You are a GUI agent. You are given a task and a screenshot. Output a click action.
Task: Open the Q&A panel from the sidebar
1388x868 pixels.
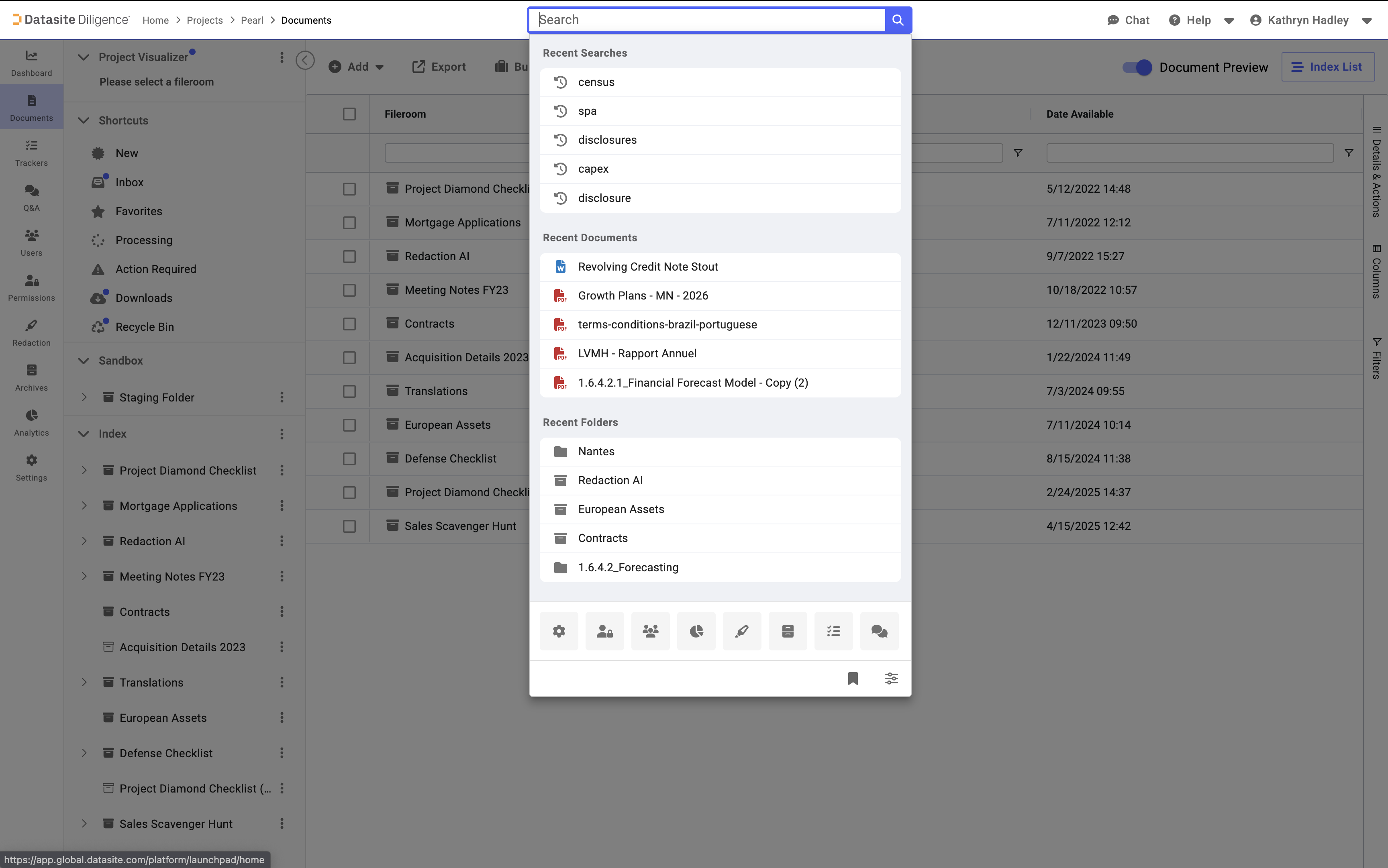[x=31, y=198]
